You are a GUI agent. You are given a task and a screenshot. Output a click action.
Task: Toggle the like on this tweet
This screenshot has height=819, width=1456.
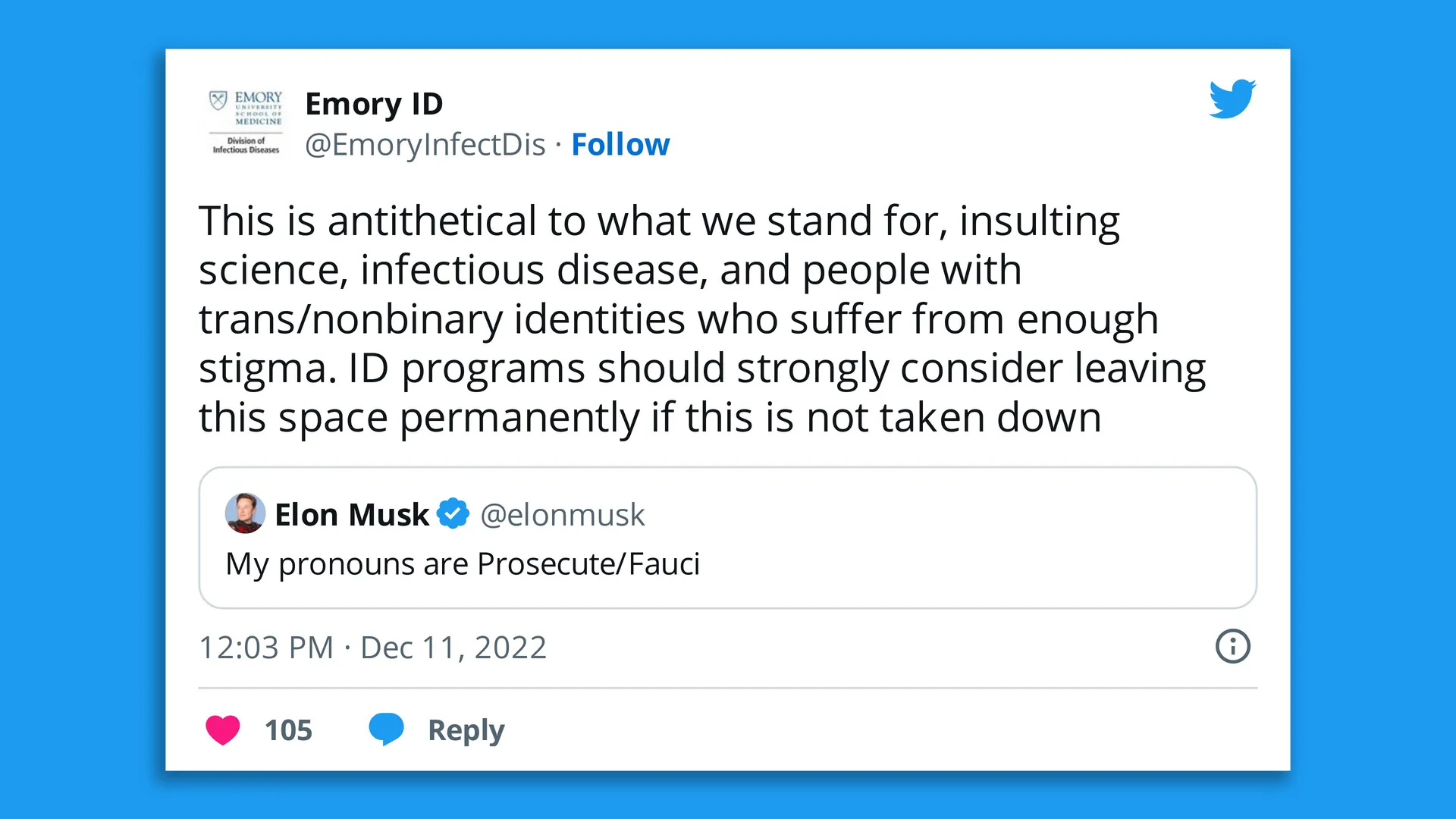222,730
